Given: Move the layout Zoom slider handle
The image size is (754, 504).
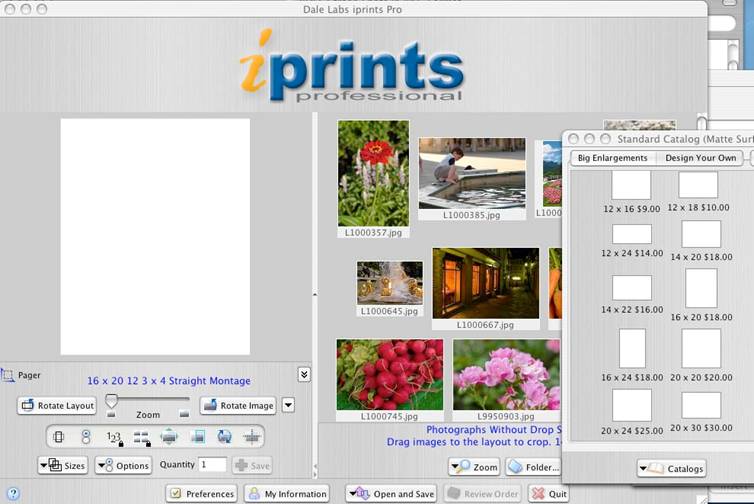Looking at the screenshot, I should coord(112,400).
